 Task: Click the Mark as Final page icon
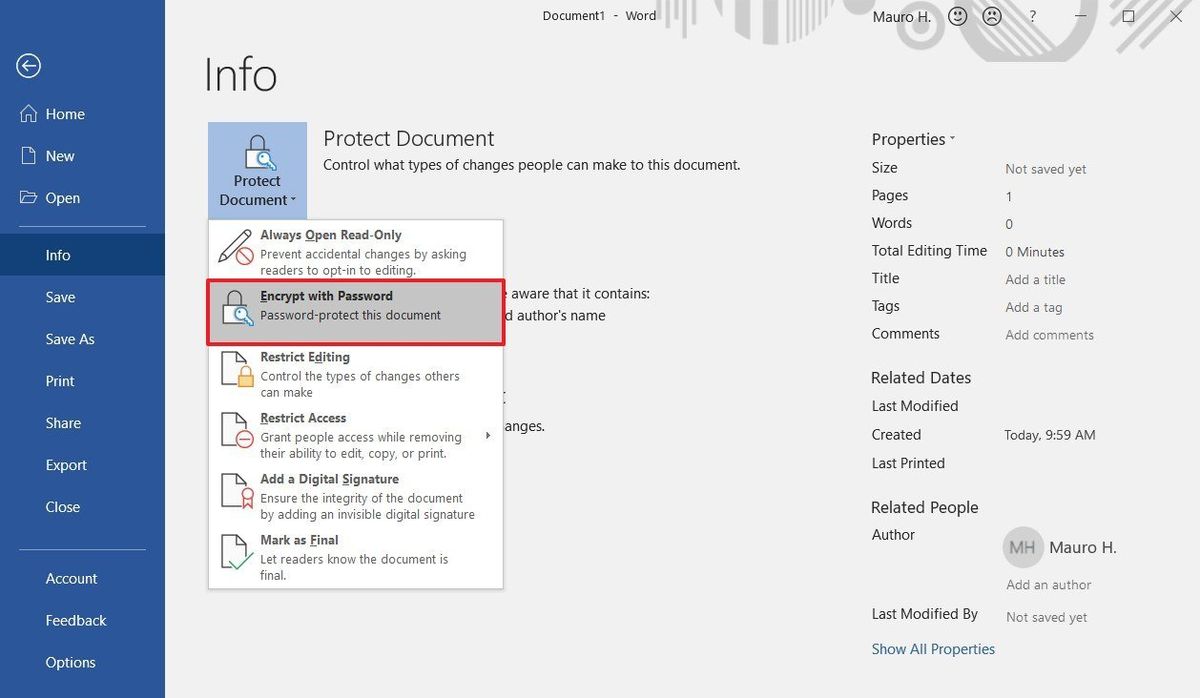[237, 550]
